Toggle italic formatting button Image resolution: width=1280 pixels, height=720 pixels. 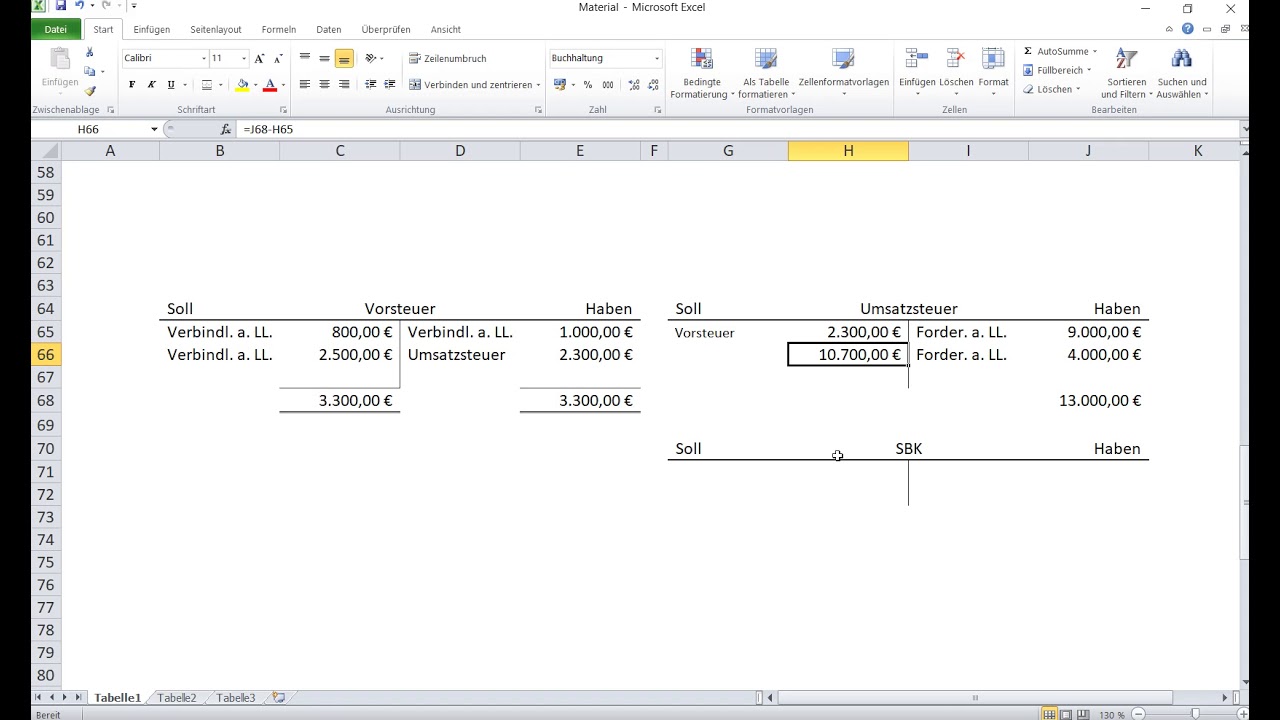[152, 85]
